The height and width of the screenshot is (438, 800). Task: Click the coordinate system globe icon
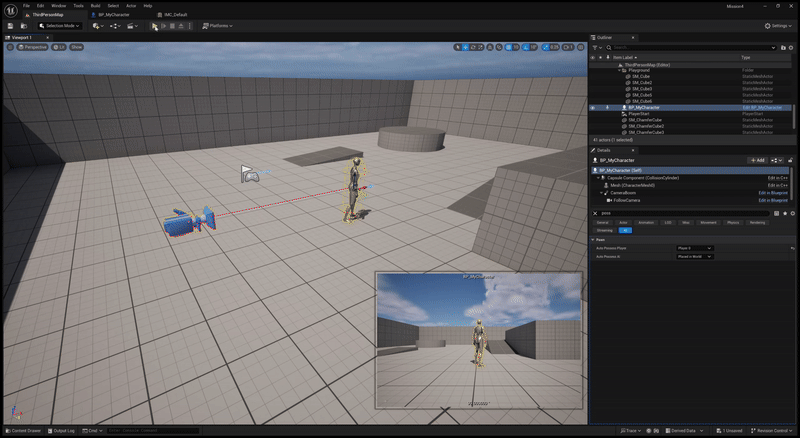[x=490, y=47]
